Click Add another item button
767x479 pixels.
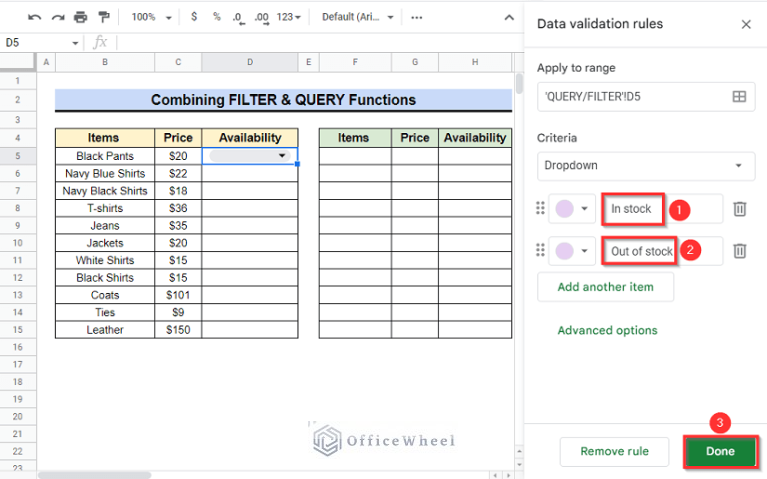[x=606, y=287]
